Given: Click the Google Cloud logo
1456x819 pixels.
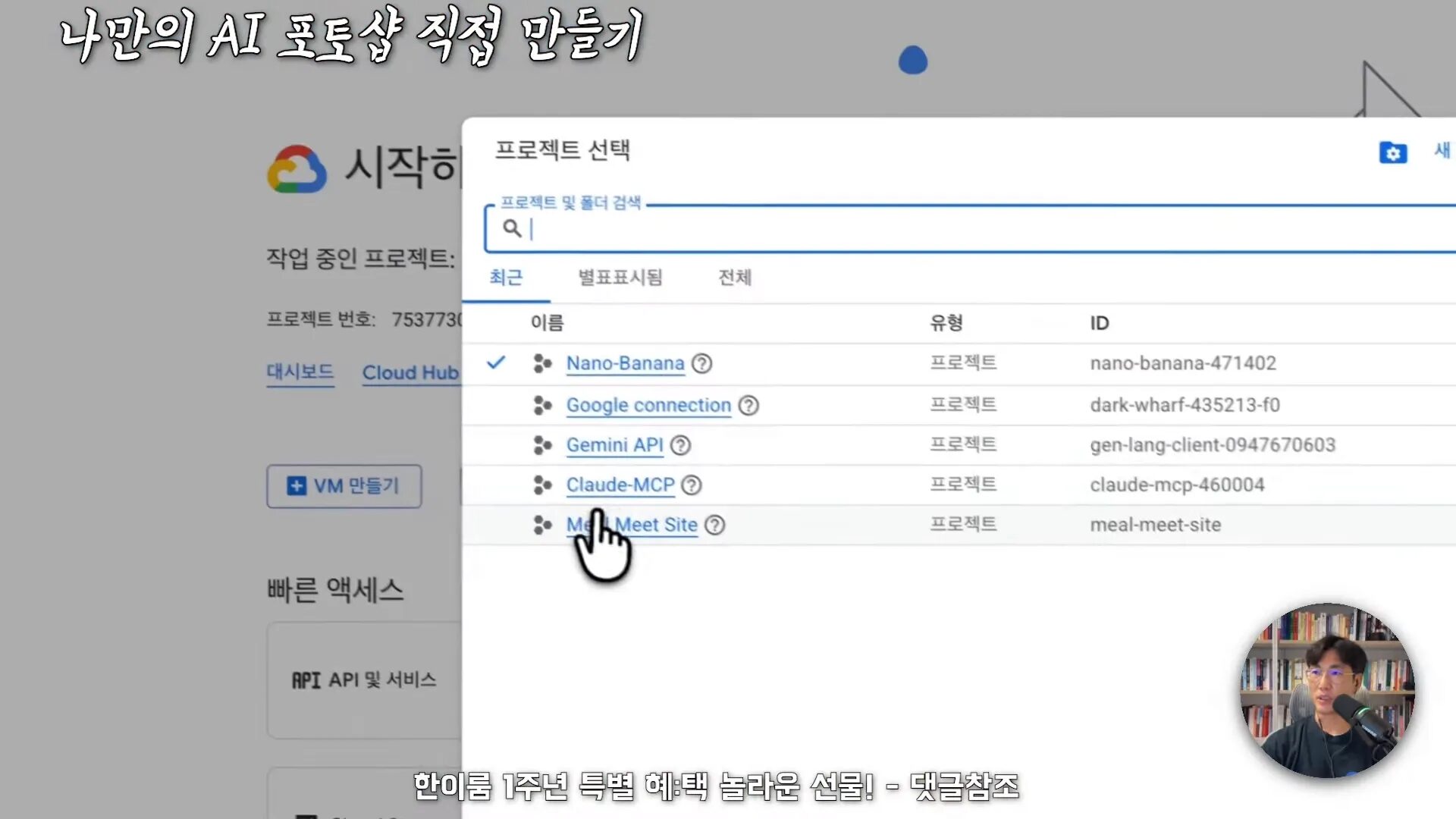Looking at the screenshot, I should pos(297,168).
